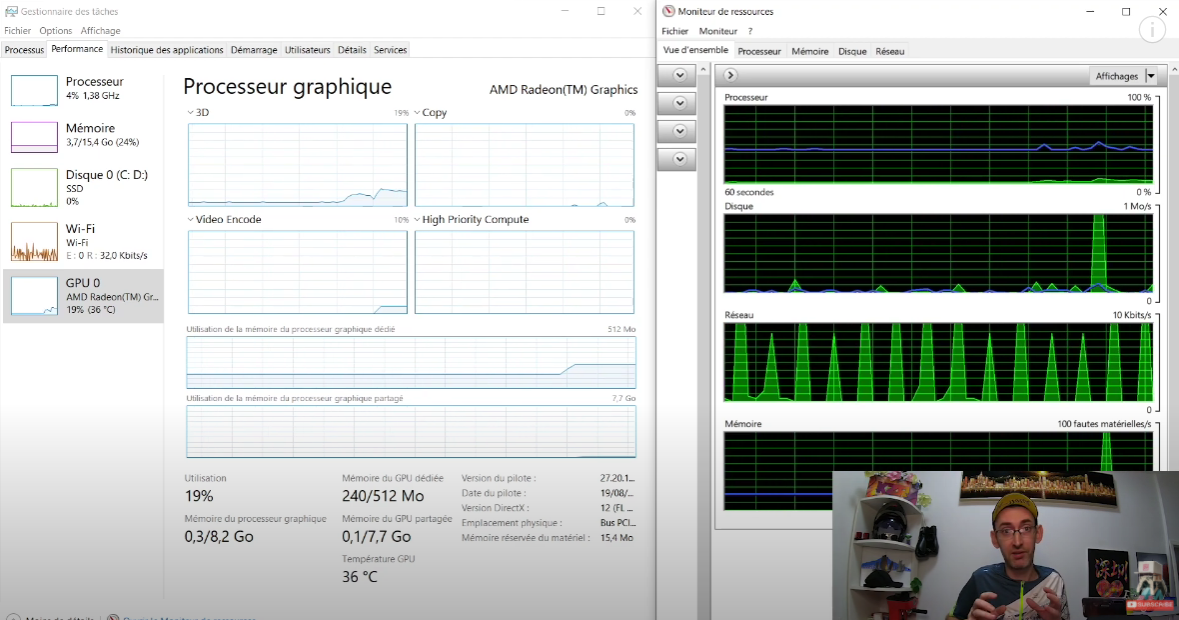Select the Processeur thumbnail in Task Manager sidebar

pos(34,90)
